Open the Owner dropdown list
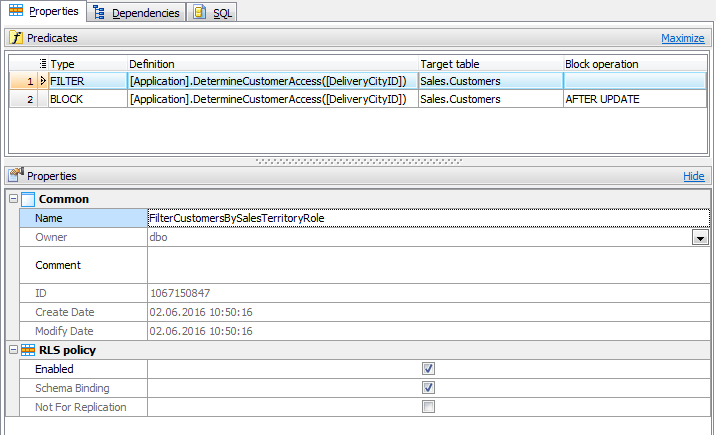Viewport: 716px width, 435px height. 700,238
